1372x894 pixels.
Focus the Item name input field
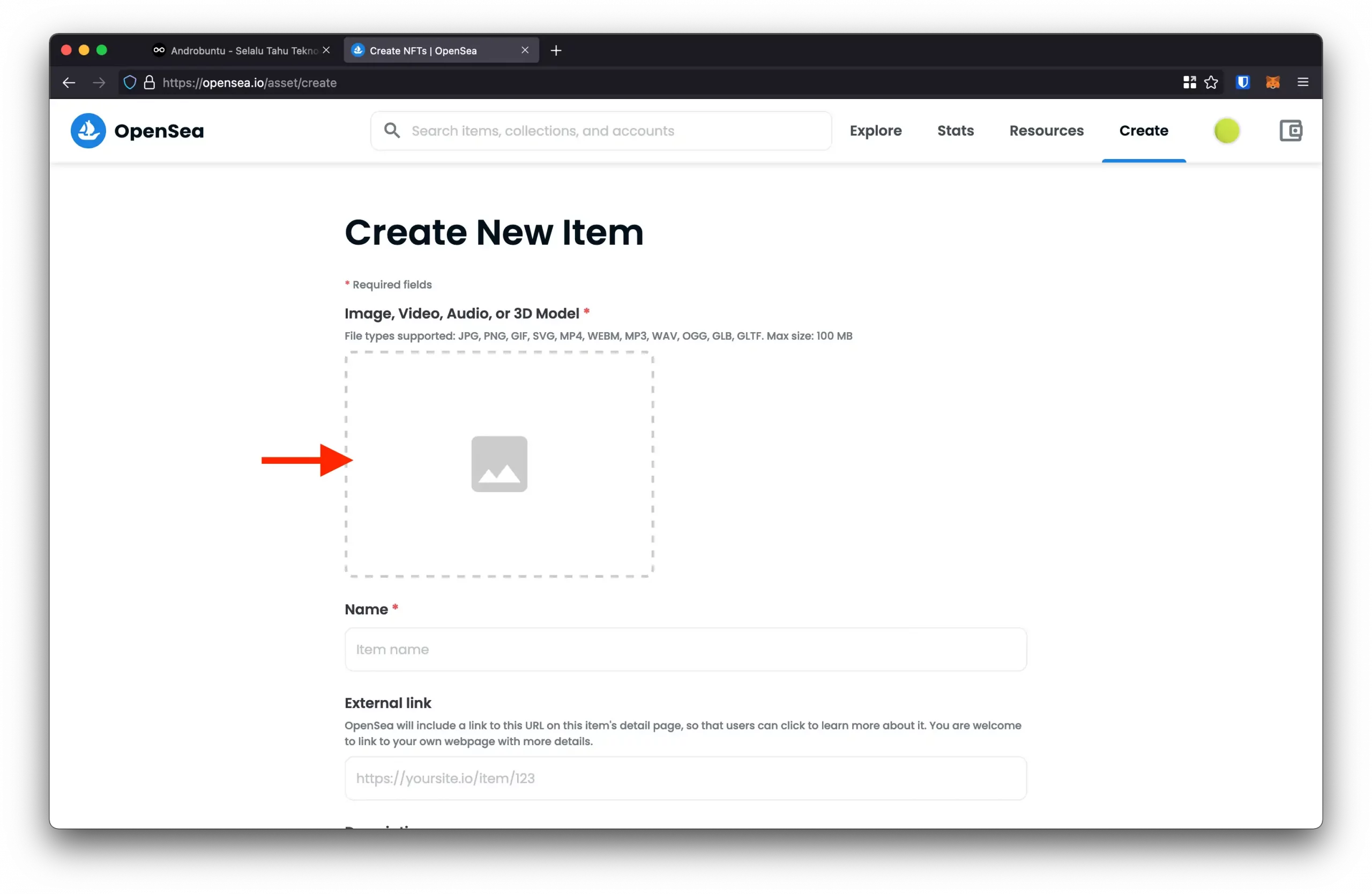(x=685, y=649)
